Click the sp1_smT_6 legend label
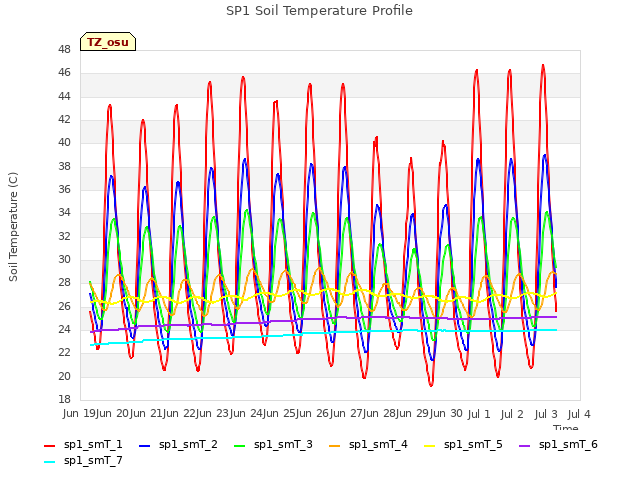Viewport: 640px width, 480px height. pos(568,444)
